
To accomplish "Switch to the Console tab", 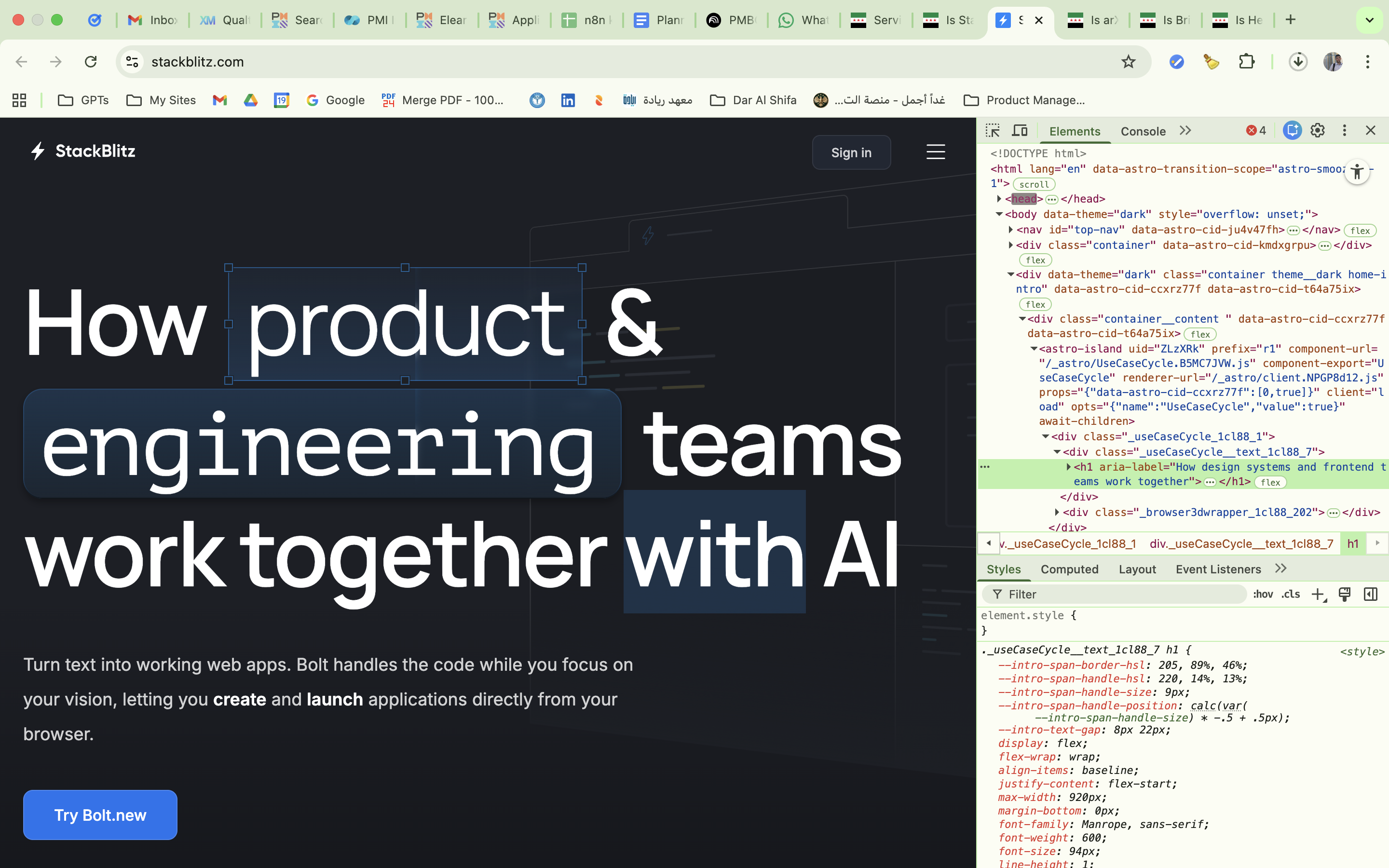I will tap(1143, 132).
